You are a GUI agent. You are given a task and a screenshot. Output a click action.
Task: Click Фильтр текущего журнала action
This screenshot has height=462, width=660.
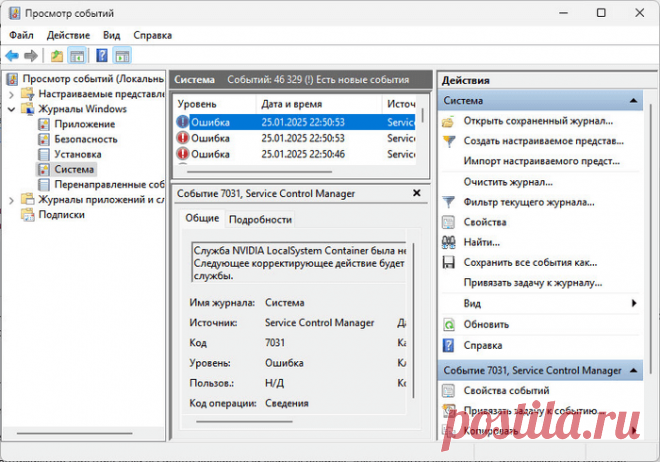pos(529,202)
